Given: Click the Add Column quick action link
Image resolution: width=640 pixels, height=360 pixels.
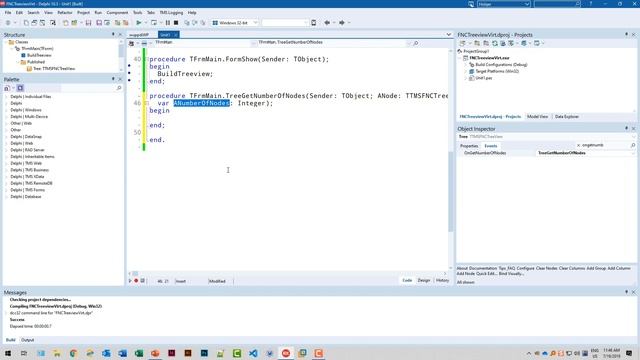Looking at the screenshot, I should (x=619, y=269).
